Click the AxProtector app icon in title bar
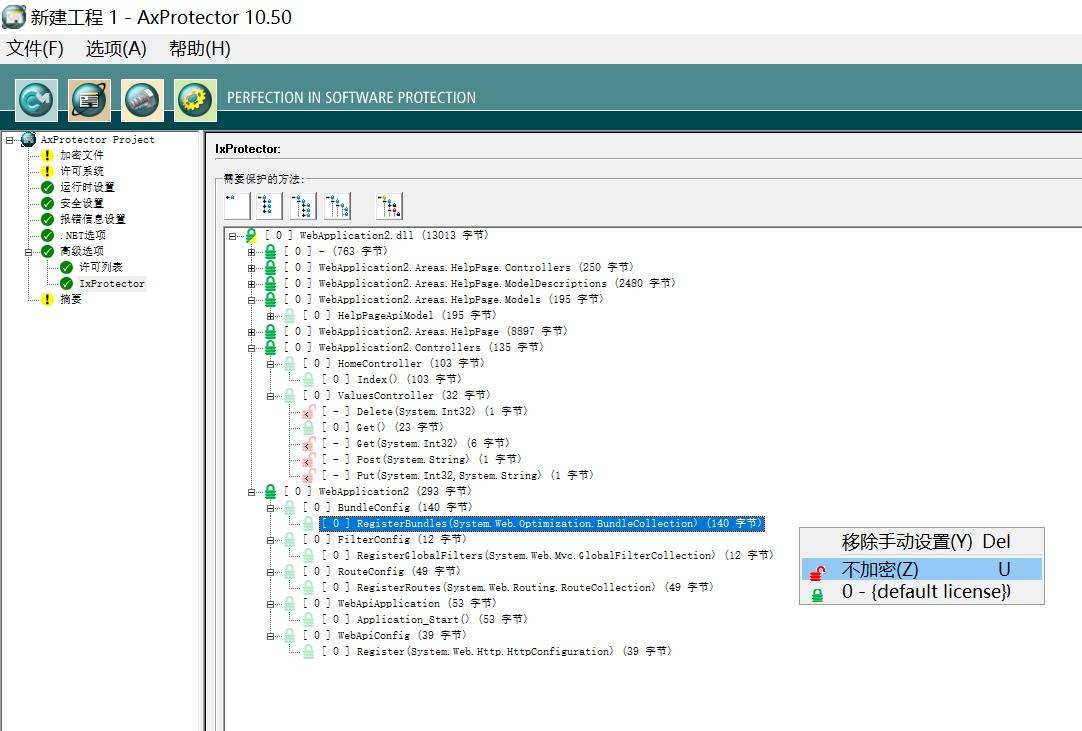Viewport: 1082px width, 731px height. coord(14,17)
